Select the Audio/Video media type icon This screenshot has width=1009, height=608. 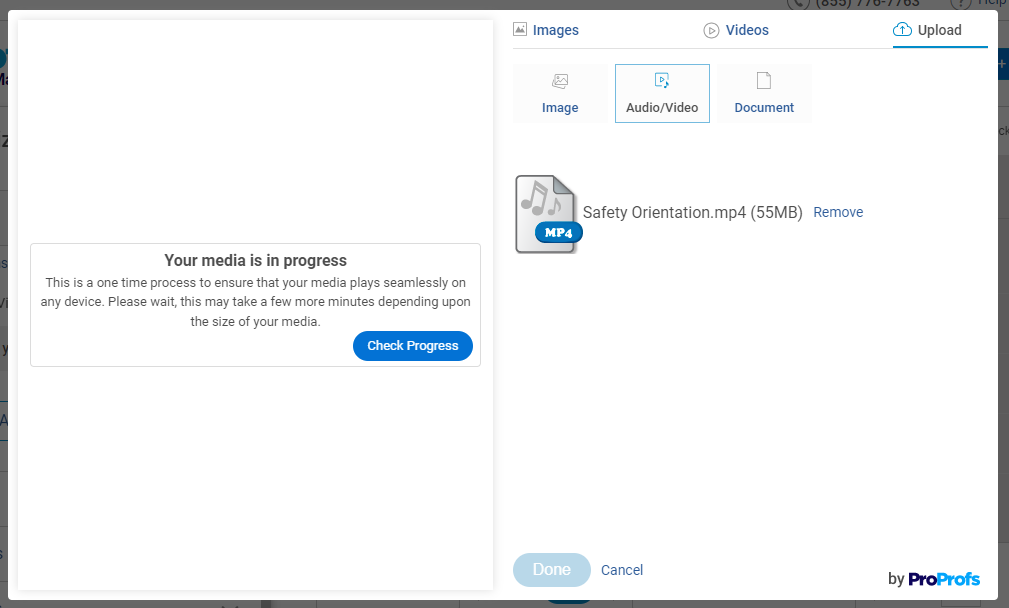pos(661,81)
